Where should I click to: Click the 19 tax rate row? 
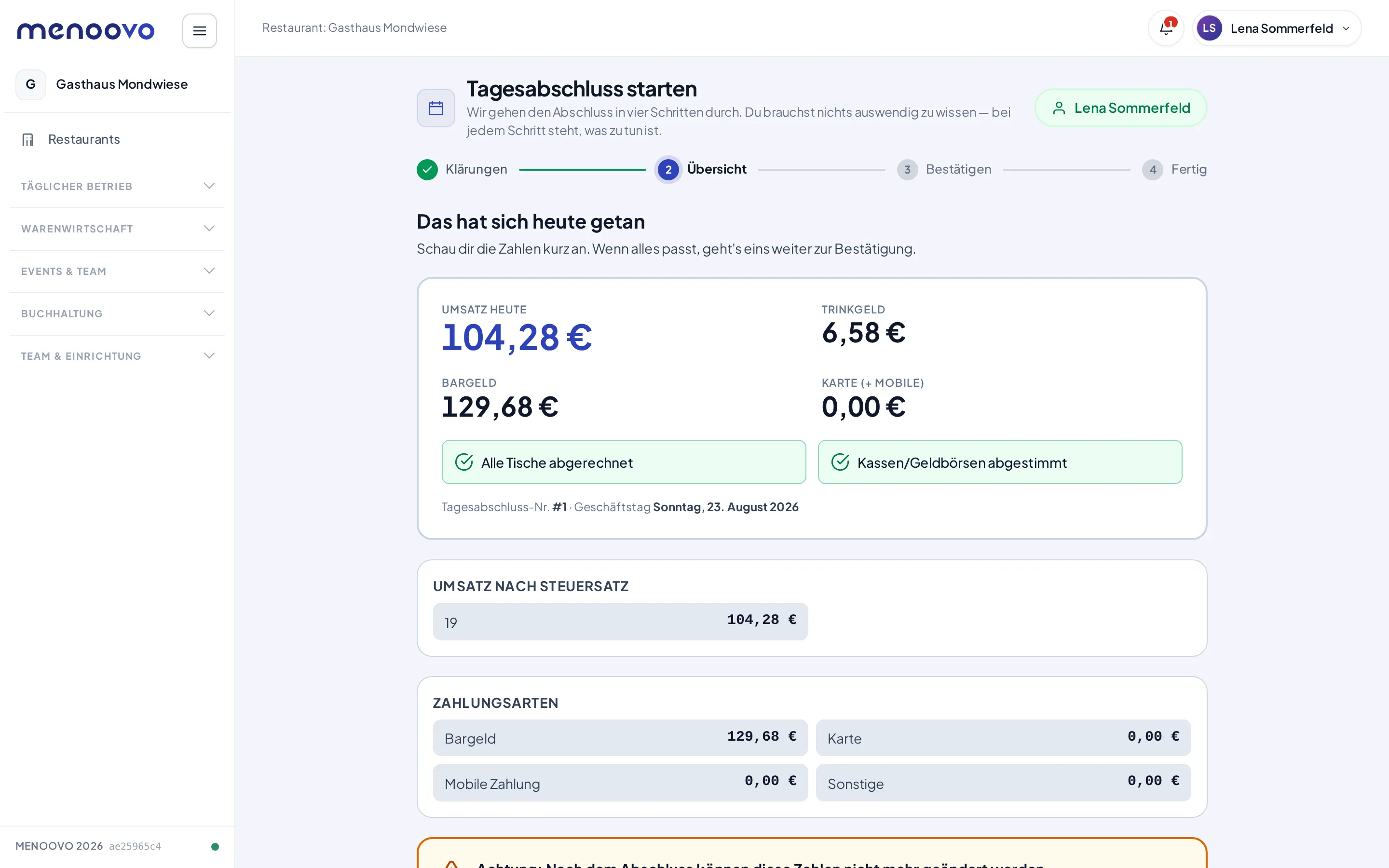coord(620,622)
